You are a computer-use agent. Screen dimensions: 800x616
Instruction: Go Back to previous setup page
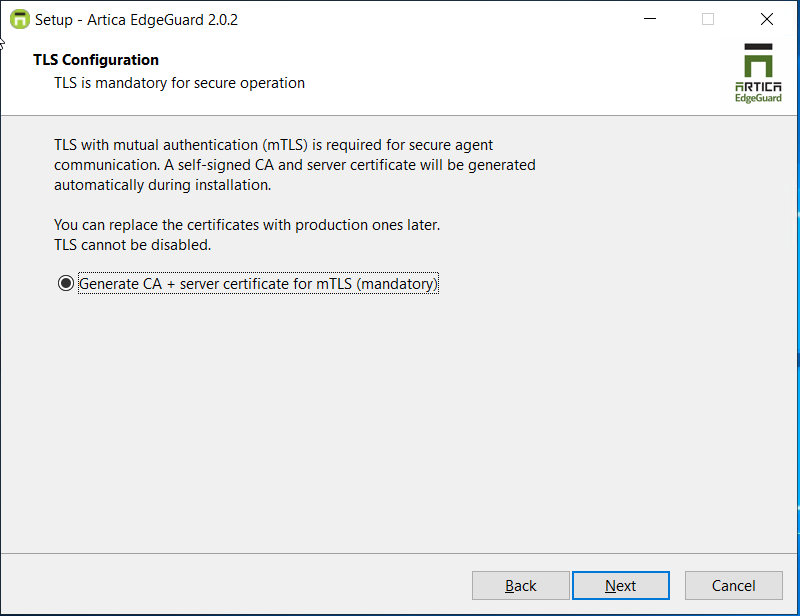(520, 585)
